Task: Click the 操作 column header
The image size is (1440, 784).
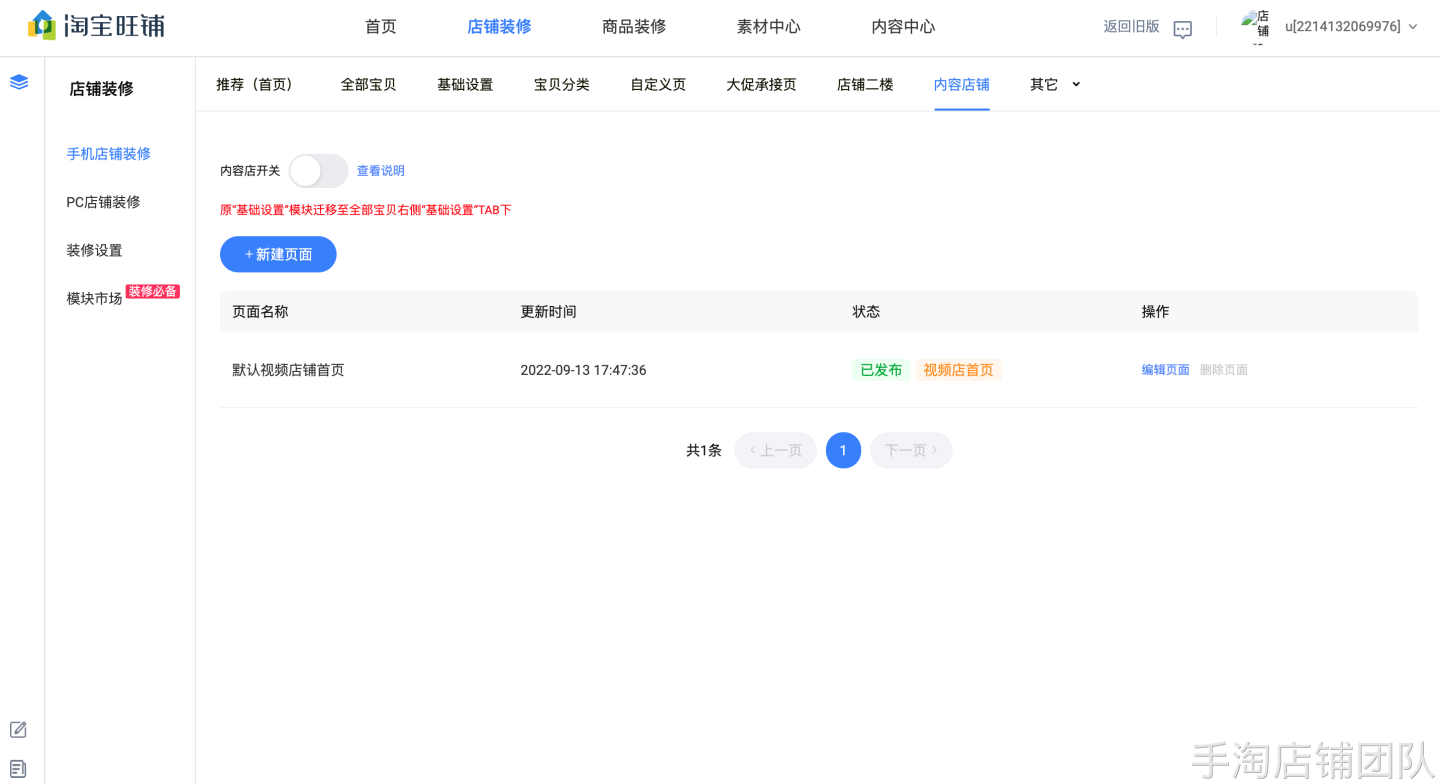Action: [x=1156, y=312]
